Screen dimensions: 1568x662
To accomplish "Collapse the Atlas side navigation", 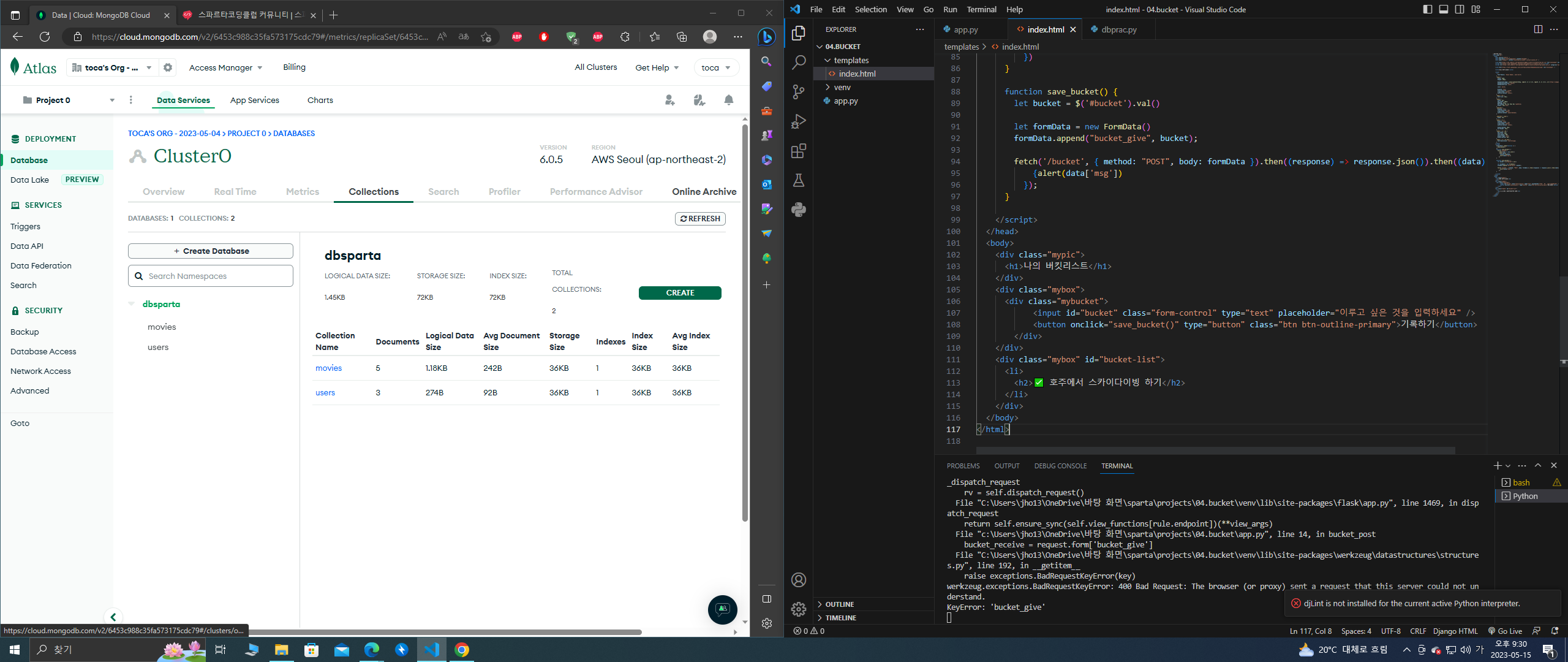I will click(x=113, y=617).
